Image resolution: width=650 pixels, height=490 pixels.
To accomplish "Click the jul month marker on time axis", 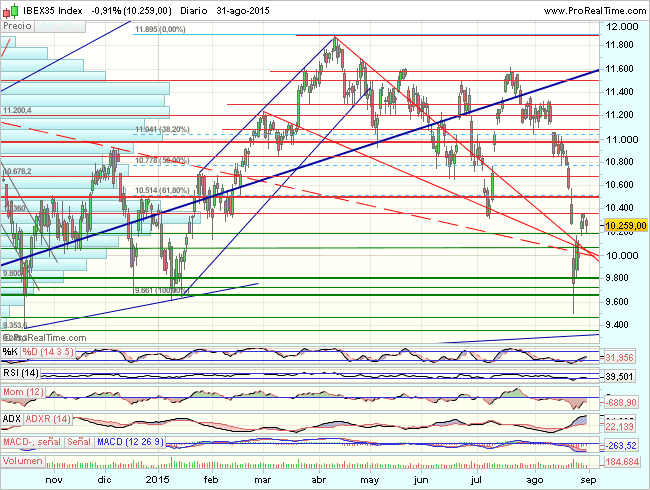I will (x=477, y=480).
